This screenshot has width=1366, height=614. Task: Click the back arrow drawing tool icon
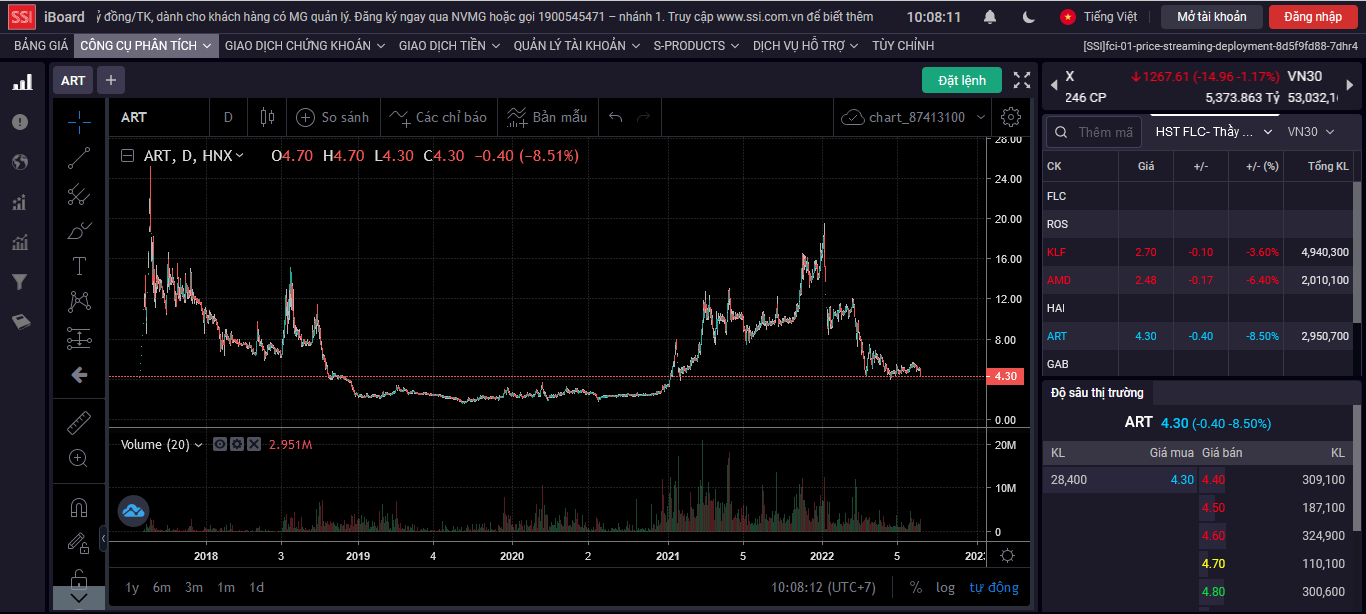coord(79,375)
